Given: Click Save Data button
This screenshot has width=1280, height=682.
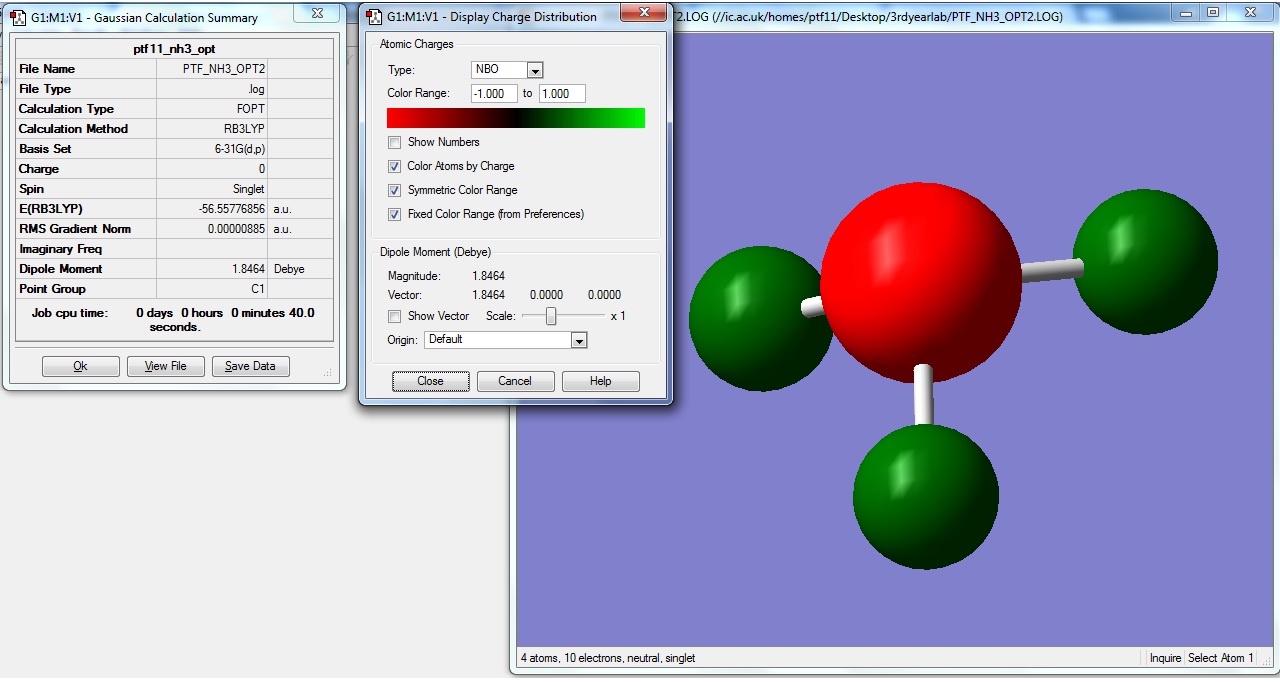Looking at the screenshot, I should click(250, 366).
